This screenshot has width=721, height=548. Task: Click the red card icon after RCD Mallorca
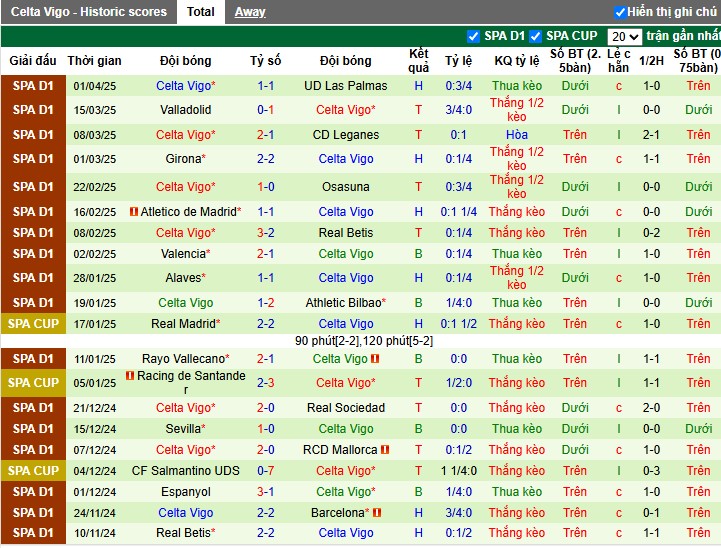pos(385,450)
